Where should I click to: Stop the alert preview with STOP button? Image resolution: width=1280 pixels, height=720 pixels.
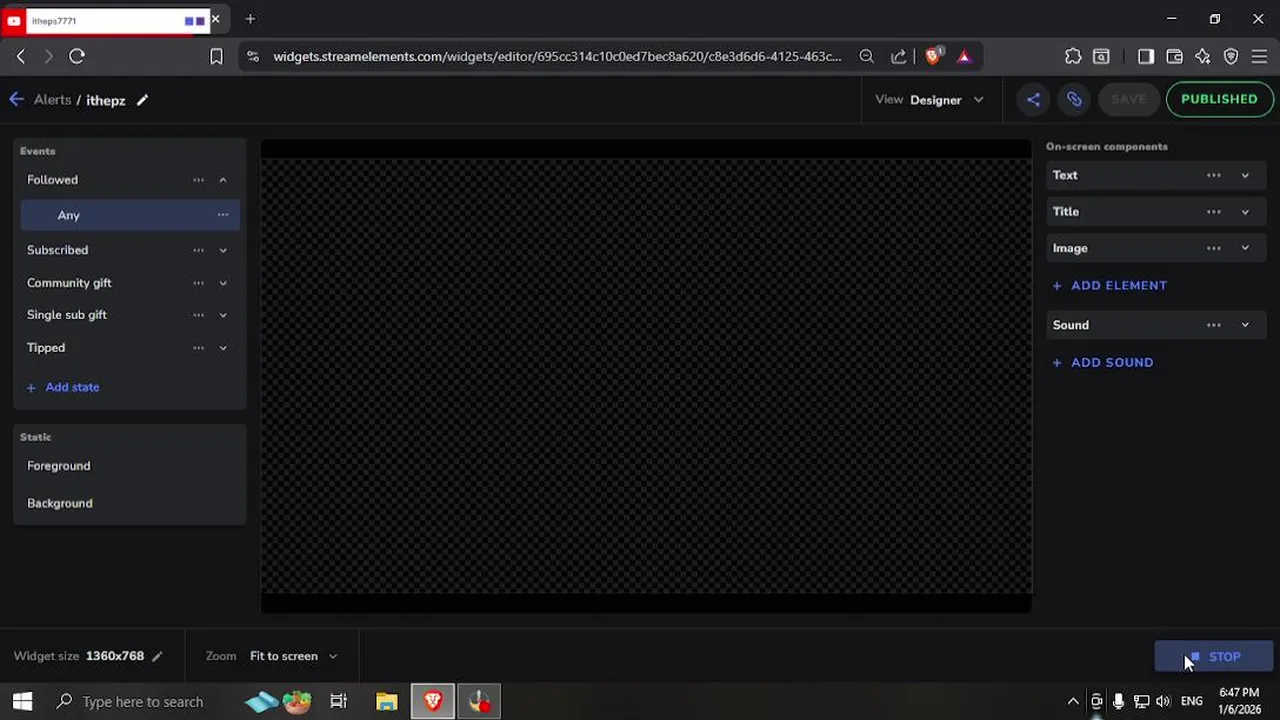pyautogui.click(x=1214, y=657)
